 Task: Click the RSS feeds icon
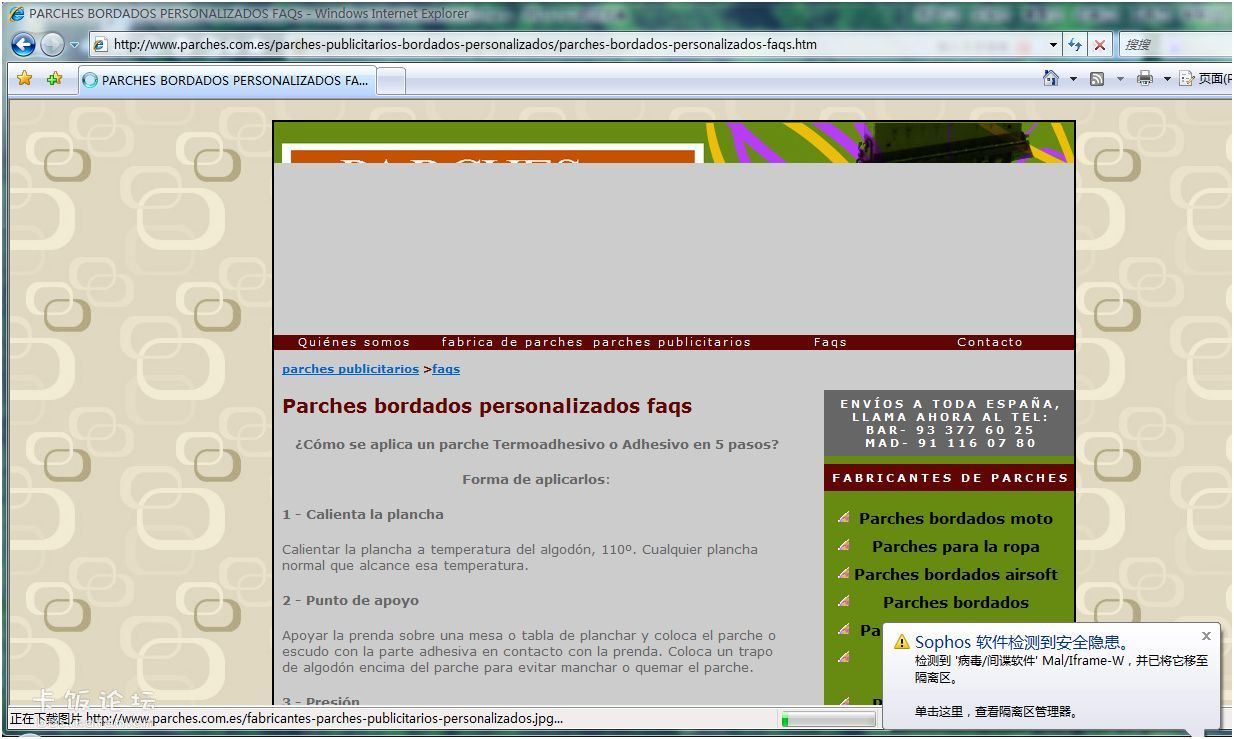[x=1097, y=79]
